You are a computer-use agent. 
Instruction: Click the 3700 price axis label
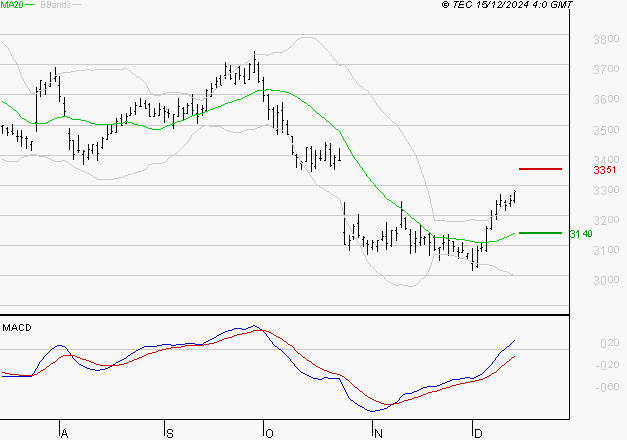click(x=606, y=69)
